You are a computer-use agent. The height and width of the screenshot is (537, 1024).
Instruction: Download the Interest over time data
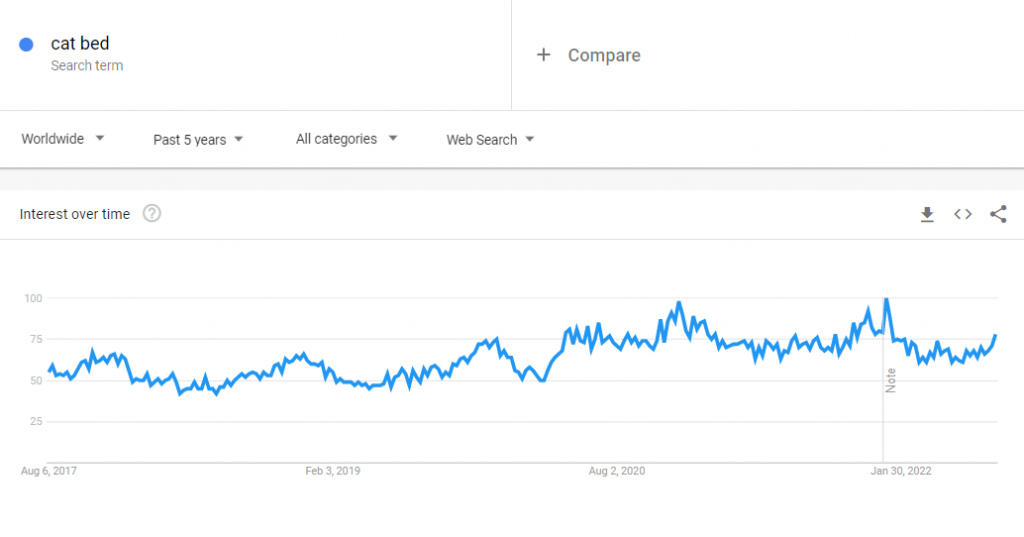coord(927,214)
